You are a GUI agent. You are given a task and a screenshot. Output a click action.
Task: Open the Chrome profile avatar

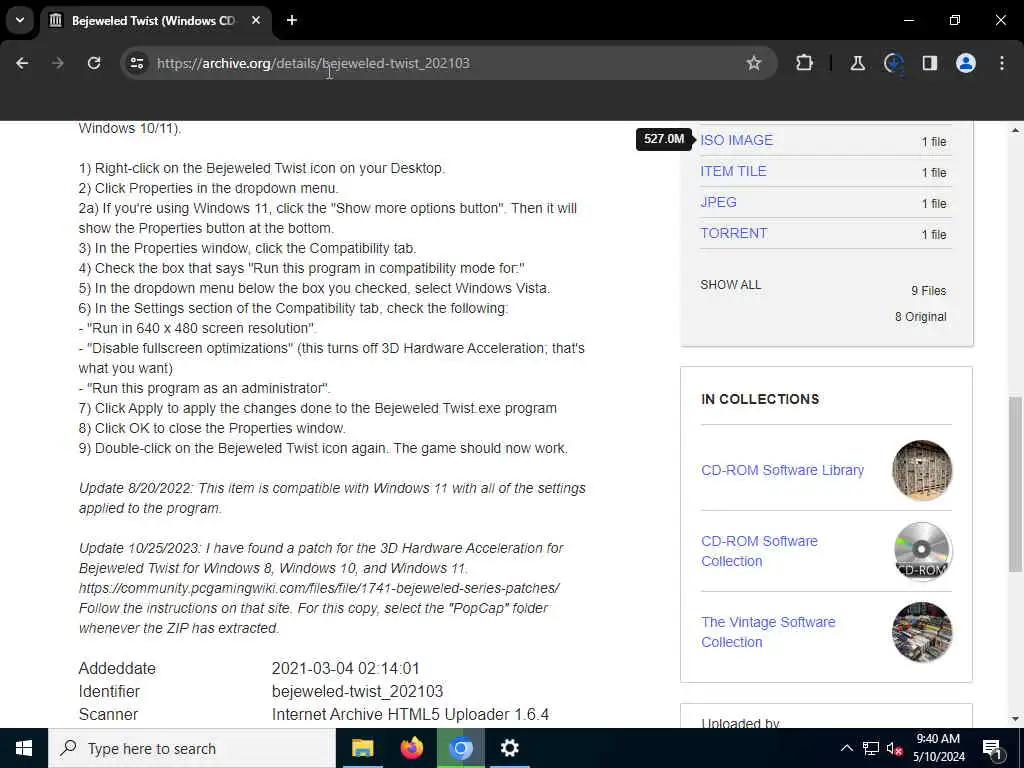pyautogui.click(x=966, y=63)
